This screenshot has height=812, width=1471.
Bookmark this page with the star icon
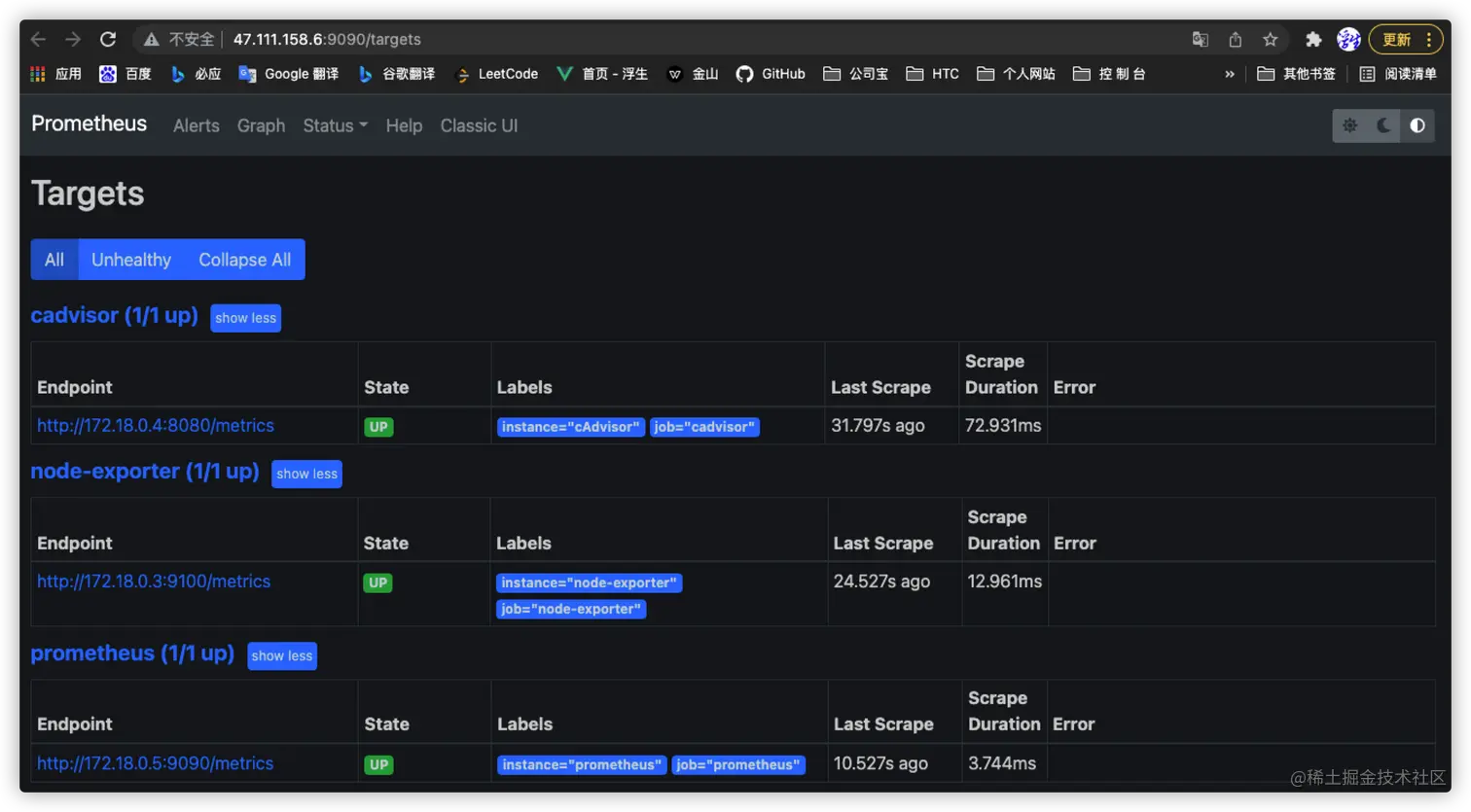pos(1271,40)
